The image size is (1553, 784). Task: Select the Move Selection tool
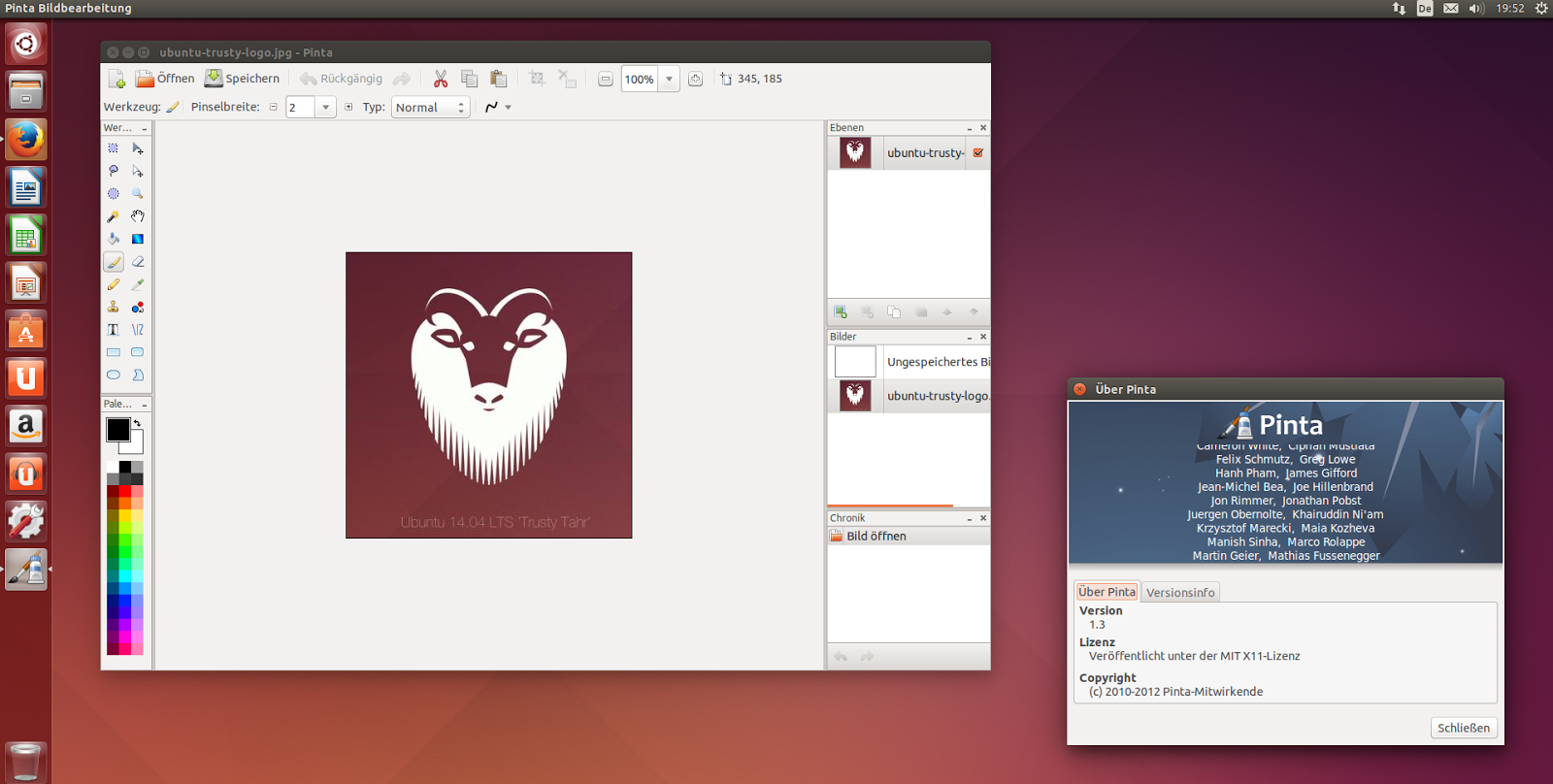click(x=138, y=171)
